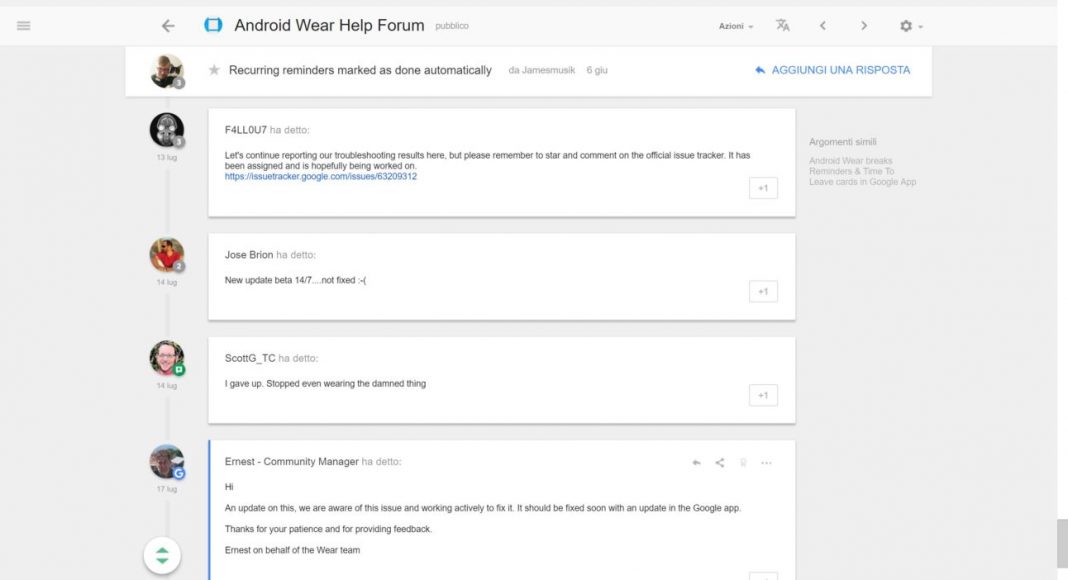Click AGGIUNGI UNA RISPOSTA reply button

coord(832,70)
